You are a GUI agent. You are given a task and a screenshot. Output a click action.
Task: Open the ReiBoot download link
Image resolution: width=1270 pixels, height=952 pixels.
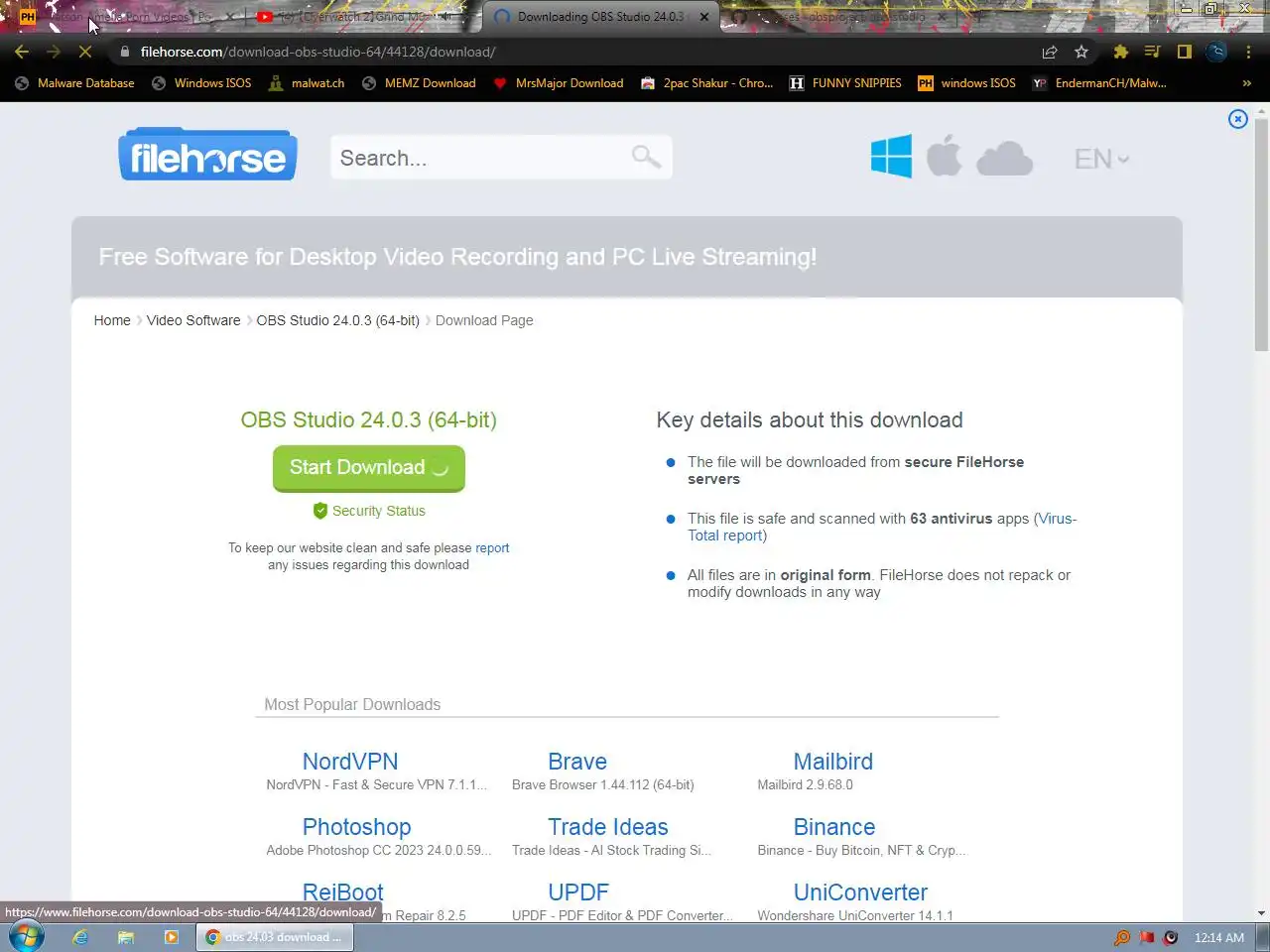pos(343,892)
